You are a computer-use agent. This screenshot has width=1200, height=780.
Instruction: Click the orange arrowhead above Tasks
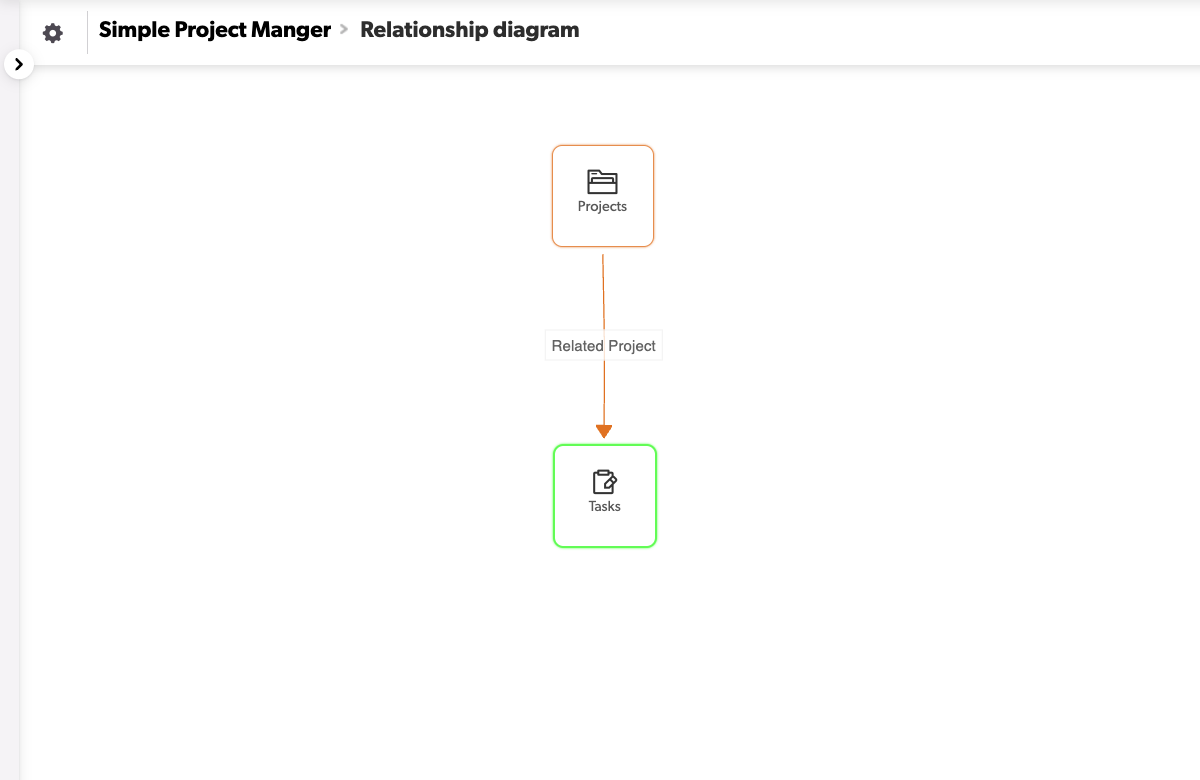(604, 431)
